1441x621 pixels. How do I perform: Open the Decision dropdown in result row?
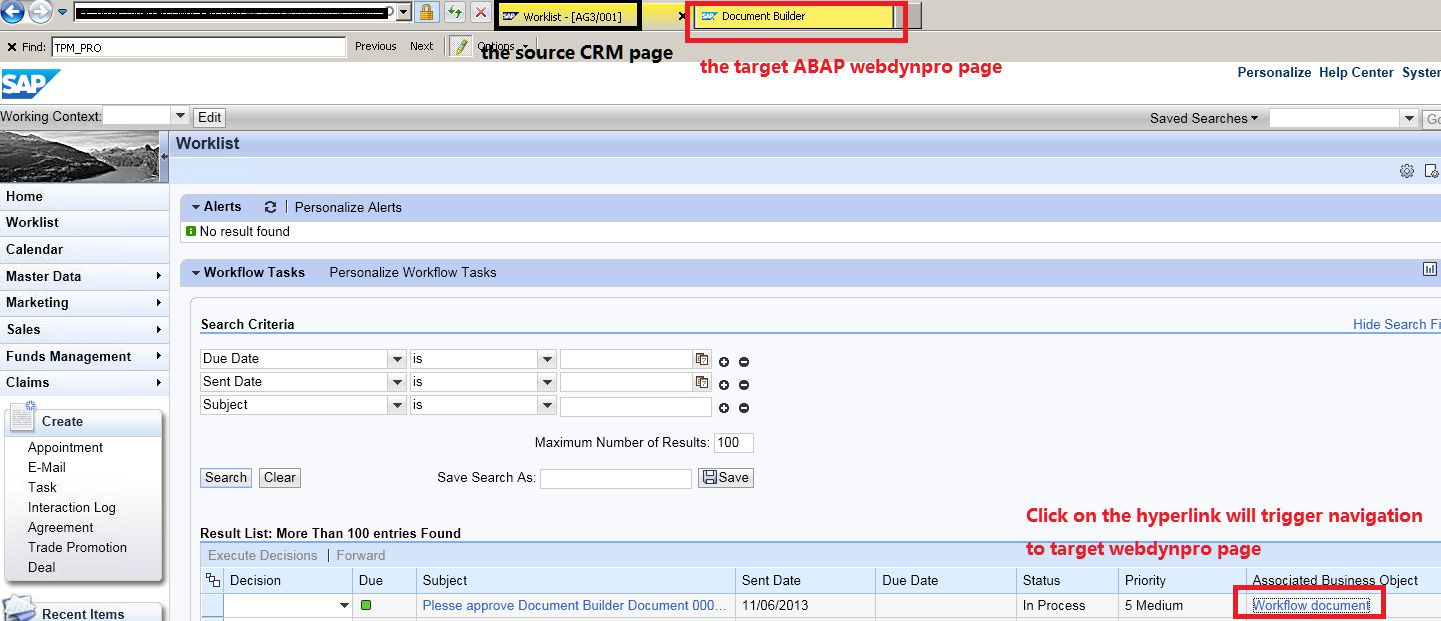[344, 606]
